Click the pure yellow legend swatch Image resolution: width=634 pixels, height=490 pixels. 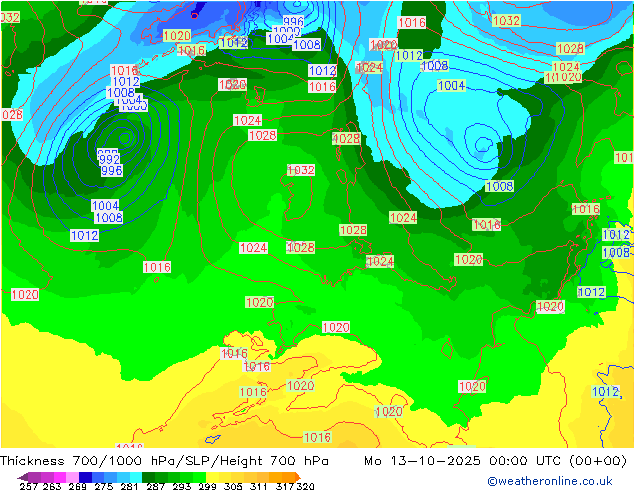click(x=212, y=477)
